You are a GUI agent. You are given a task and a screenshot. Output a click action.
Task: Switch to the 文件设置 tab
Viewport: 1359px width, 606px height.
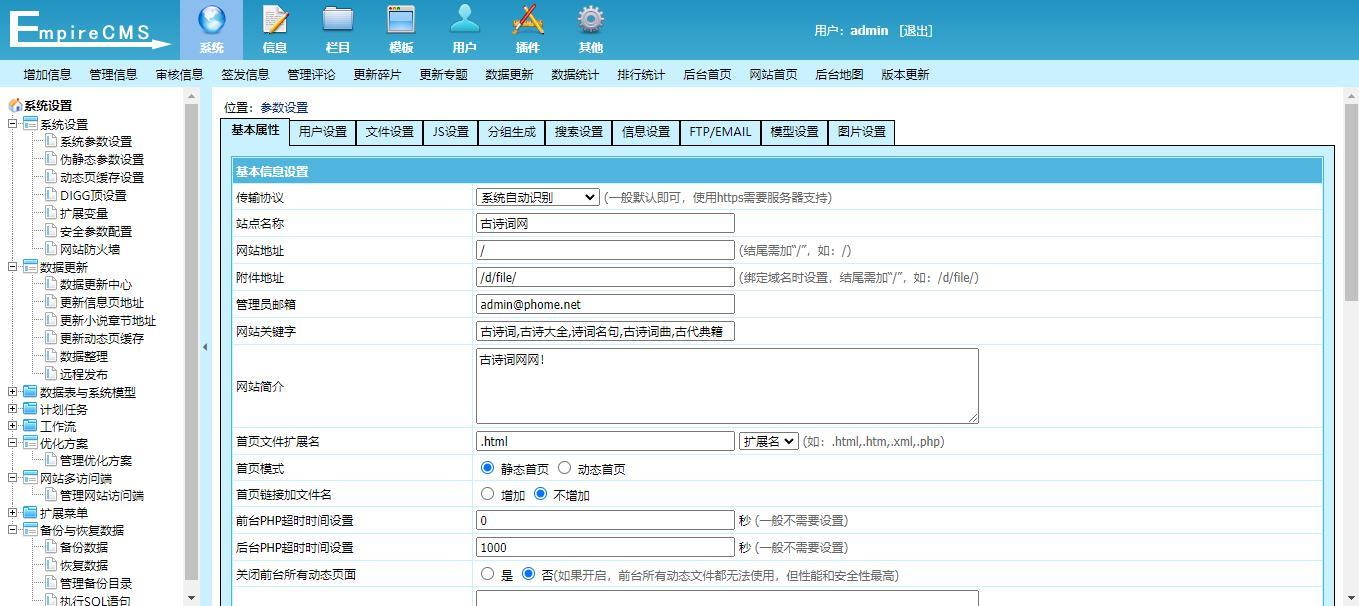[389, 132]
